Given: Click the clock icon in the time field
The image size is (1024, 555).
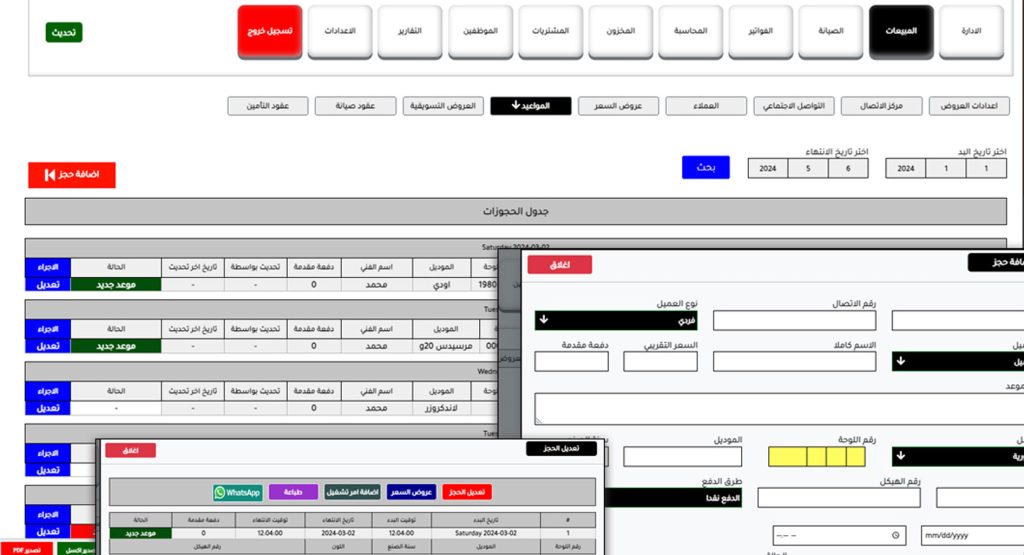Looking at the screenshot, I should (897, 535).
